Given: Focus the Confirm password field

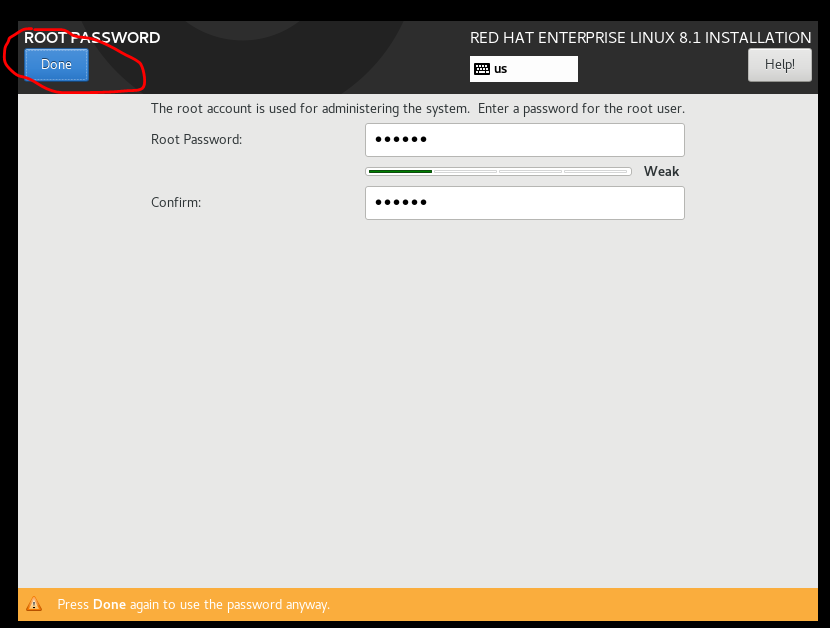Looking at the screenshot, I should 525,203.
